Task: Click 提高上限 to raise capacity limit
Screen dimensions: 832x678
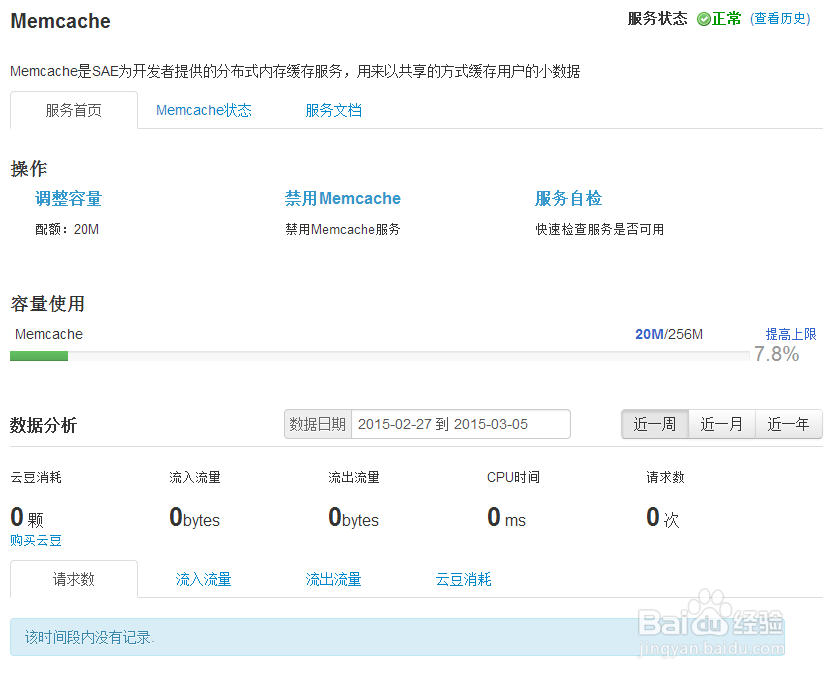Action: pyautogui.click(x=791, y=334)
